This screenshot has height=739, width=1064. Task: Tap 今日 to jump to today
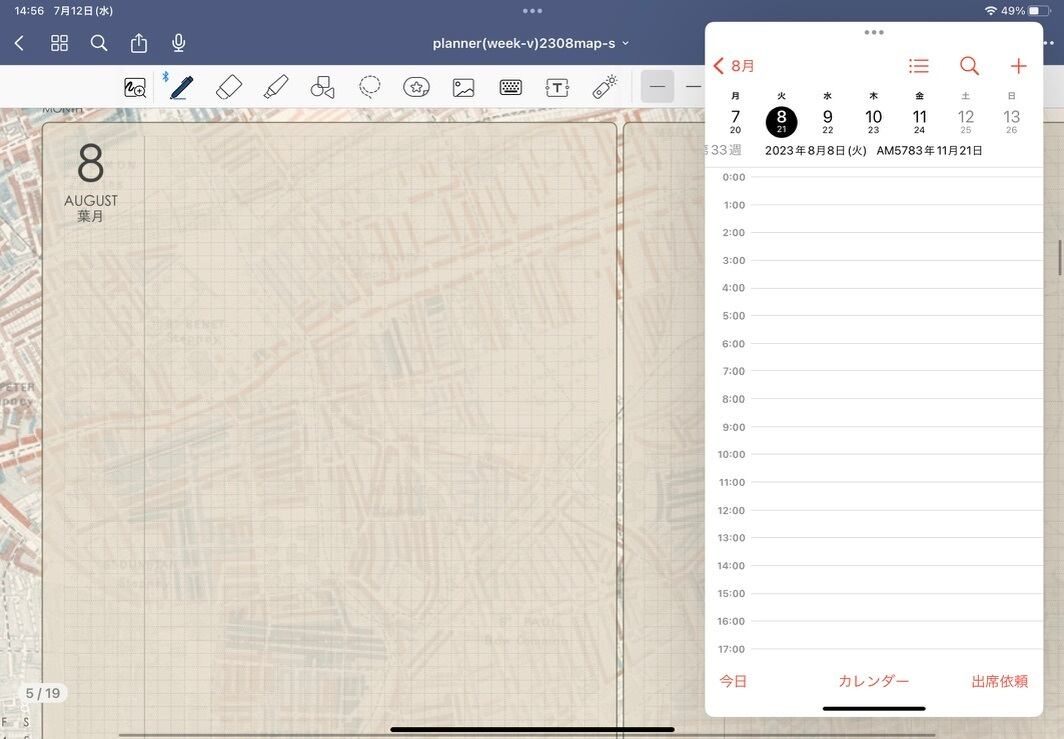733,681
